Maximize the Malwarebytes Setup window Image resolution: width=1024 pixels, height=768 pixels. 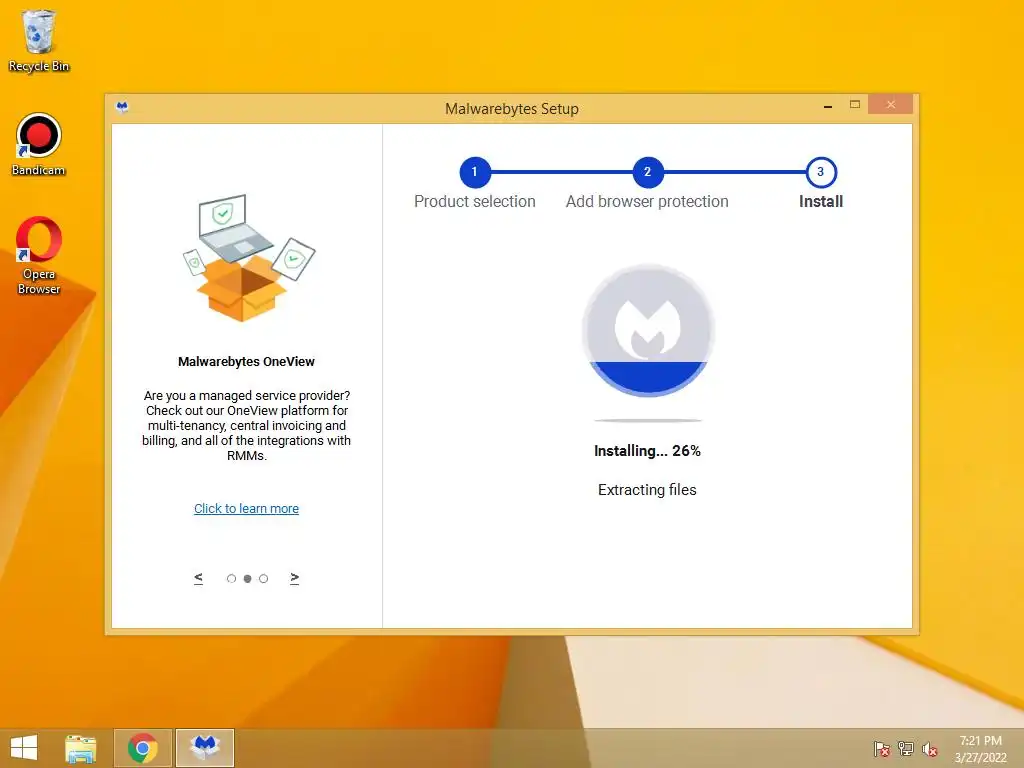[x=855, y=104]
